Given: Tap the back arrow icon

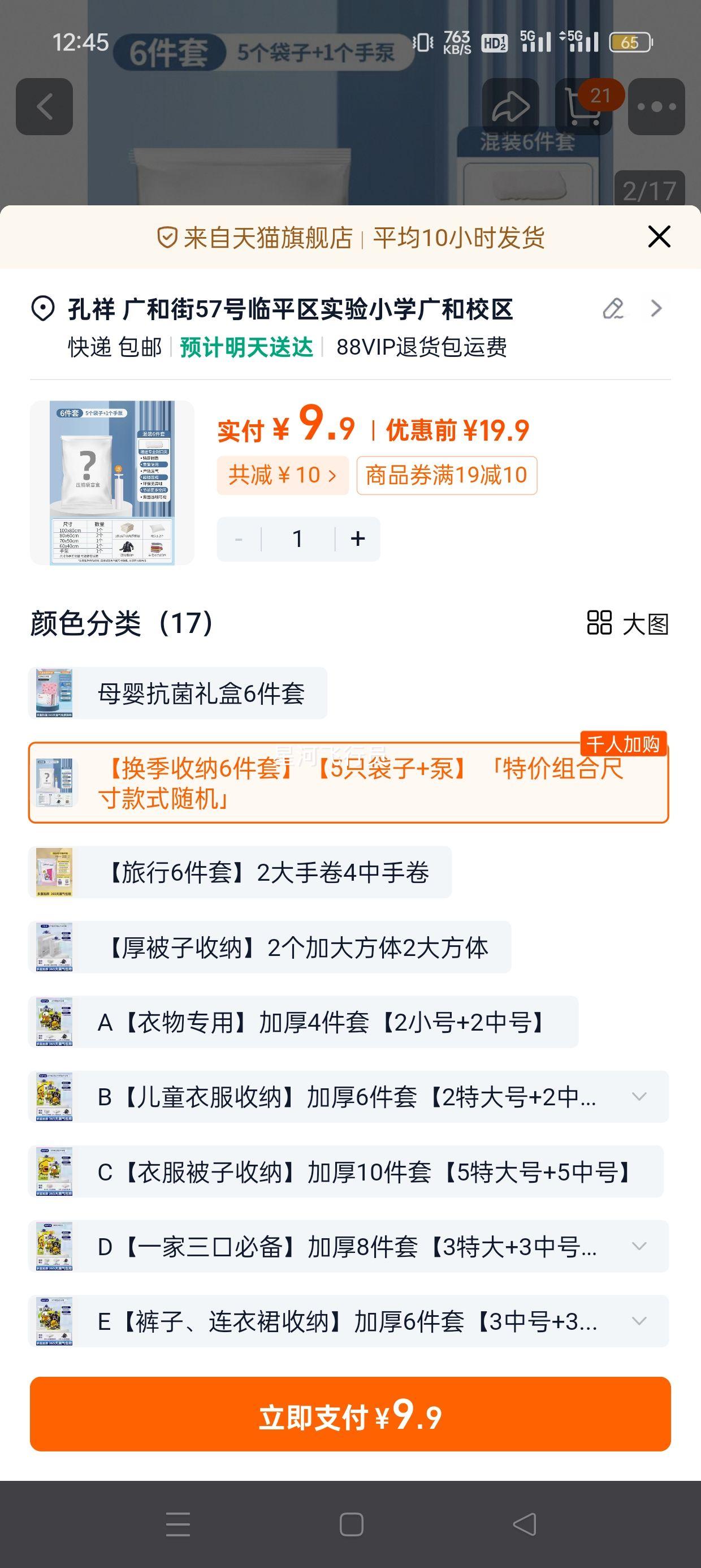Looking at the screenshot, I should pos(45,106).
